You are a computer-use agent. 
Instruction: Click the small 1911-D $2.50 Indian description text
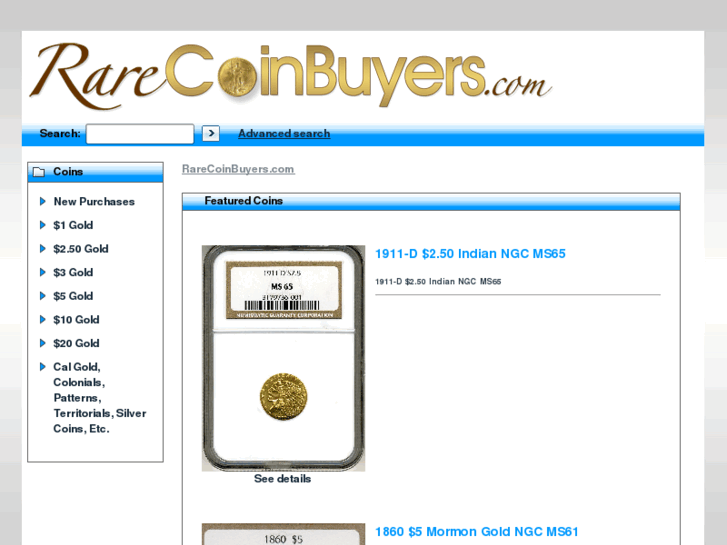438,282
